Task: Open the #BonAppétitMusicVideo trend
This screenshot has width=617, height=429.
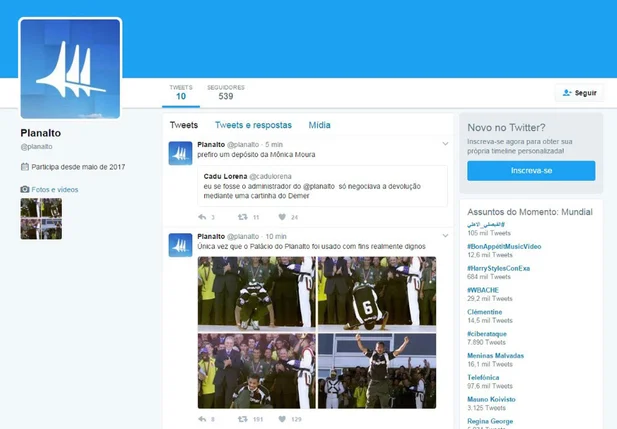Action: point(504,246)
